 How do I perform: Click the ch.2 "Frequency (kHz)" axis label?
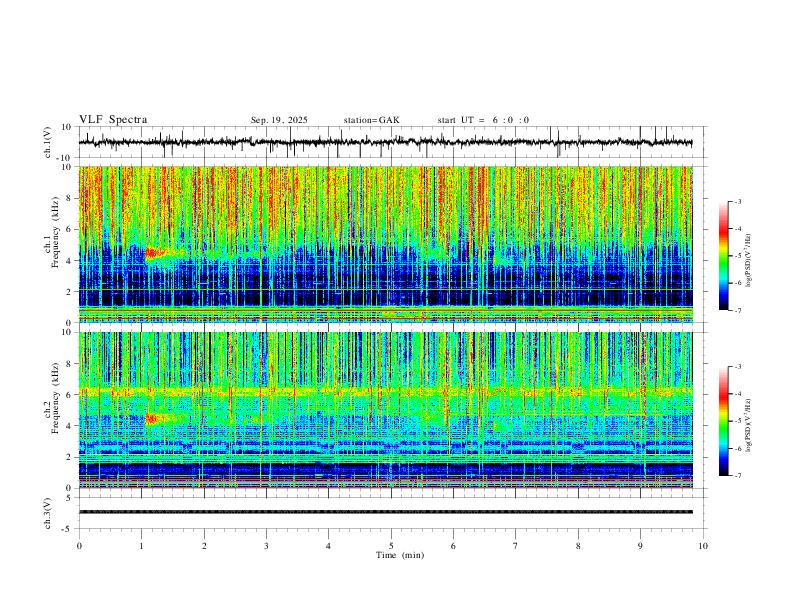coord(56,398)
